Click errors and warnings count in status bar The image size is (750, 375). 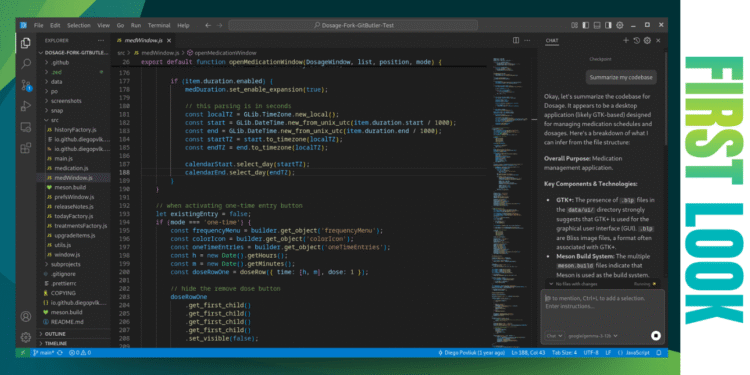click(80, 353)
